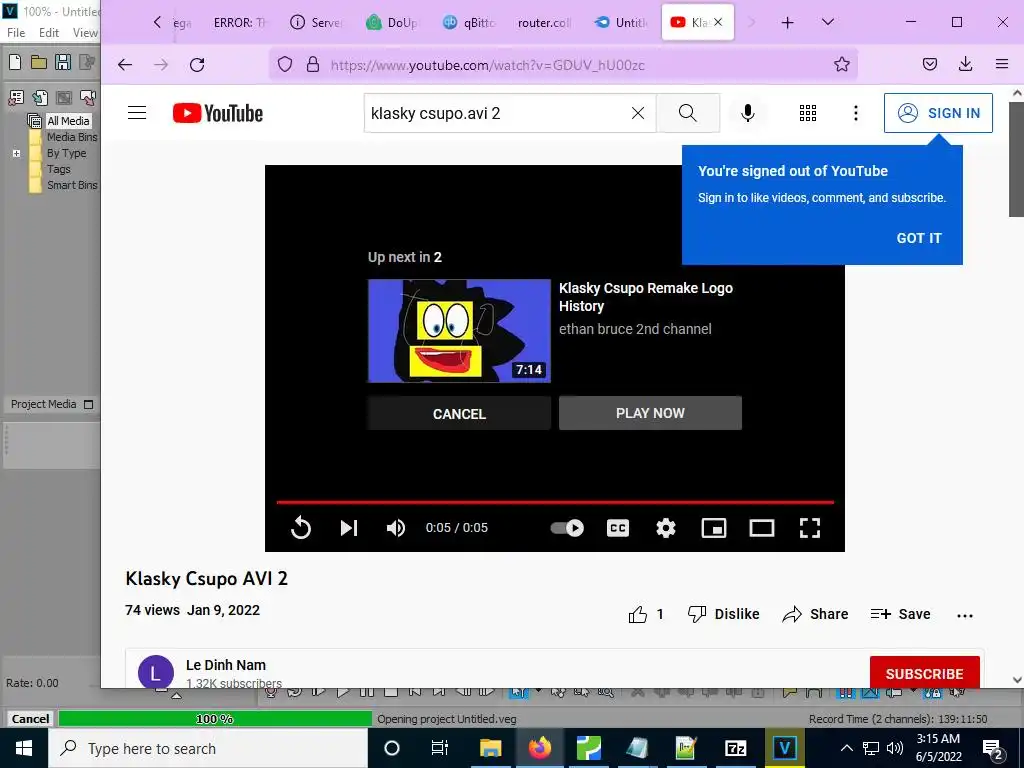1024x768 pixels.
Task: Select All Media in Vegas tree
Action: (x=68, y=121)
